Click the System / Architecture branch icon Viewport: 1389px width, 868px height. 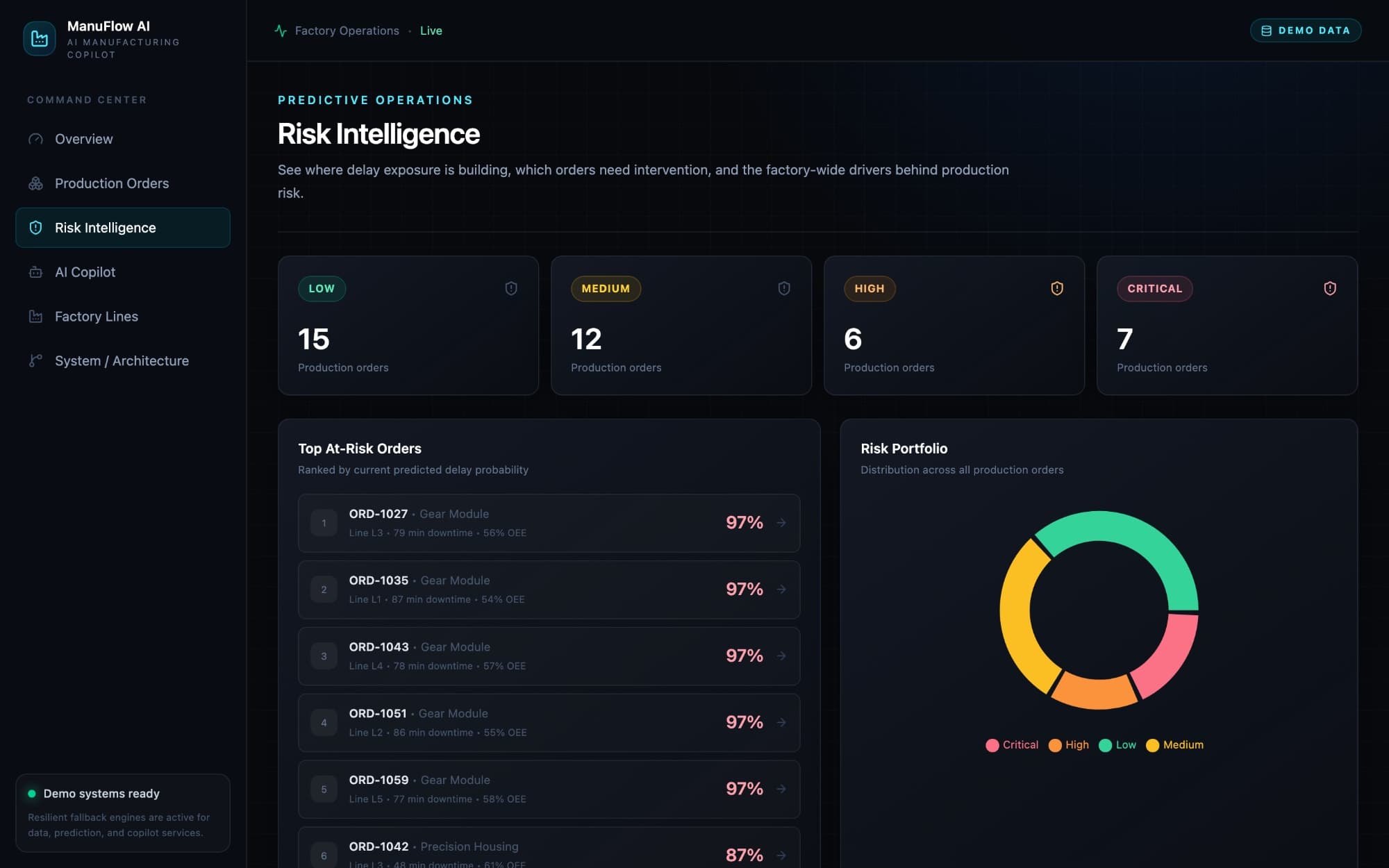(35, 361)
